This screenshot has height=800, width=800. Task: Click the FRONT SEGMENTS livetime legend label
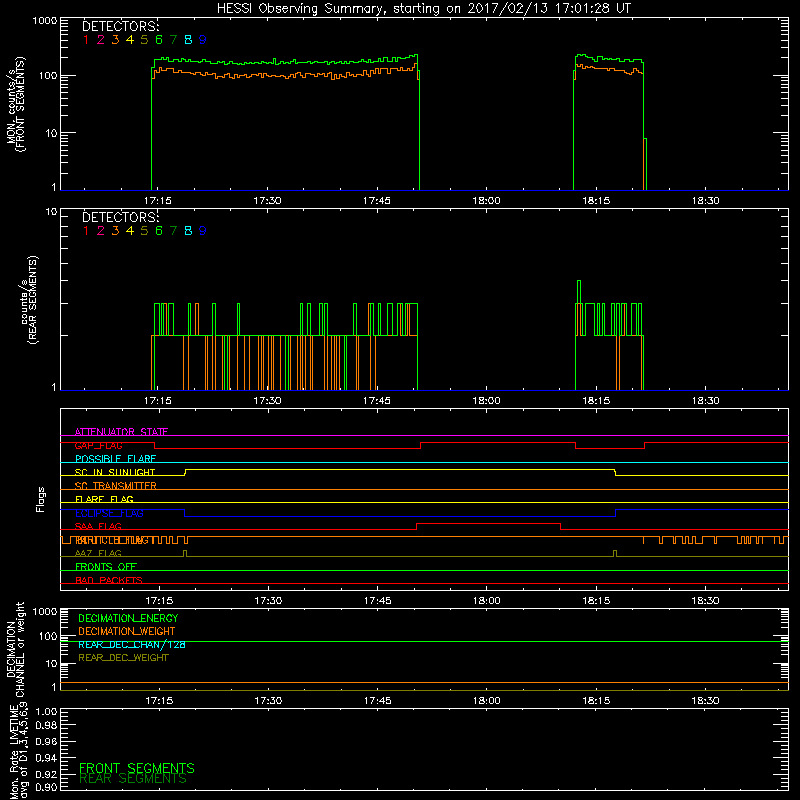pyautogui.click(x=137, y=768)
